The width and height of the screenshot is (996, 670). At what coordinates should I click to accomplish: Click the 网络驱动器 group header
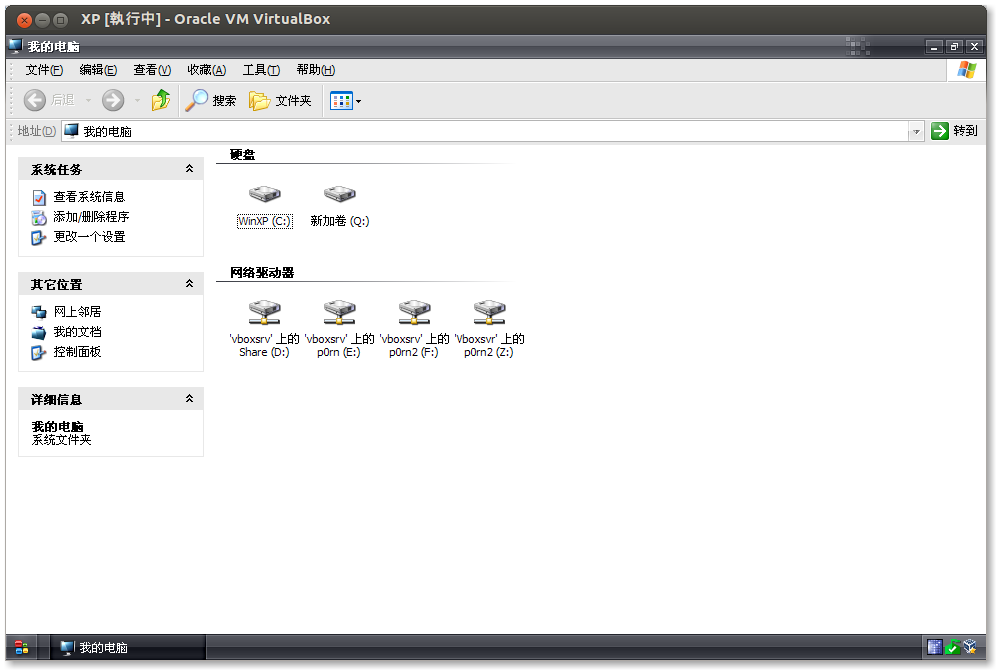(x=262, y=272)
